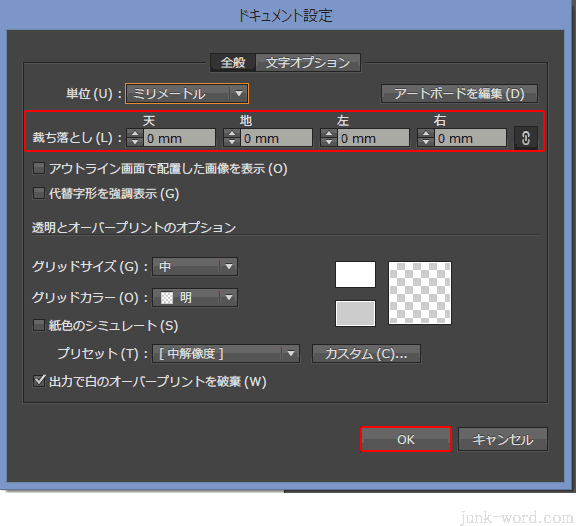
Task: Increase the 左 bleed stepper up arrow
Action: click(329, 134)
